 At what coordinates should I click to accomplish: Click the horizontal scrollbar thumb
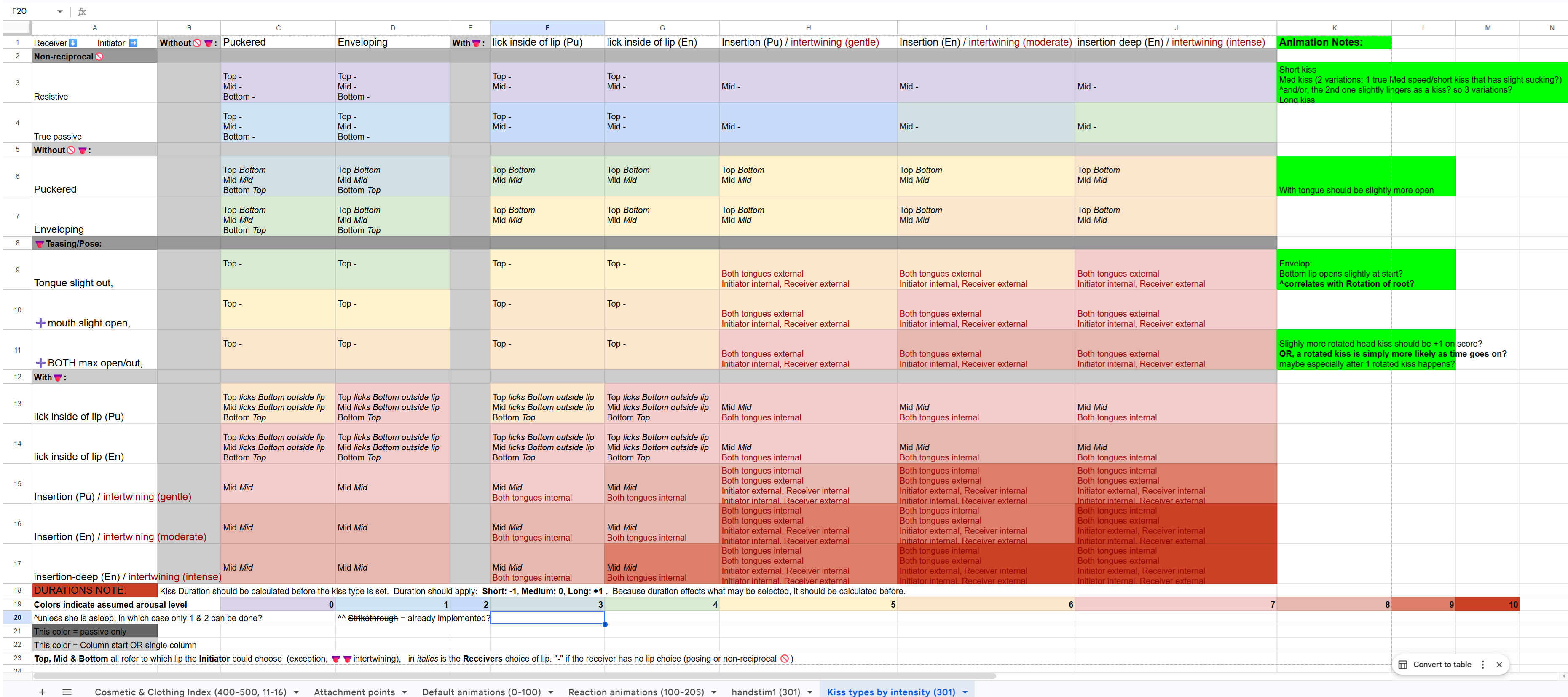[515, 676]
